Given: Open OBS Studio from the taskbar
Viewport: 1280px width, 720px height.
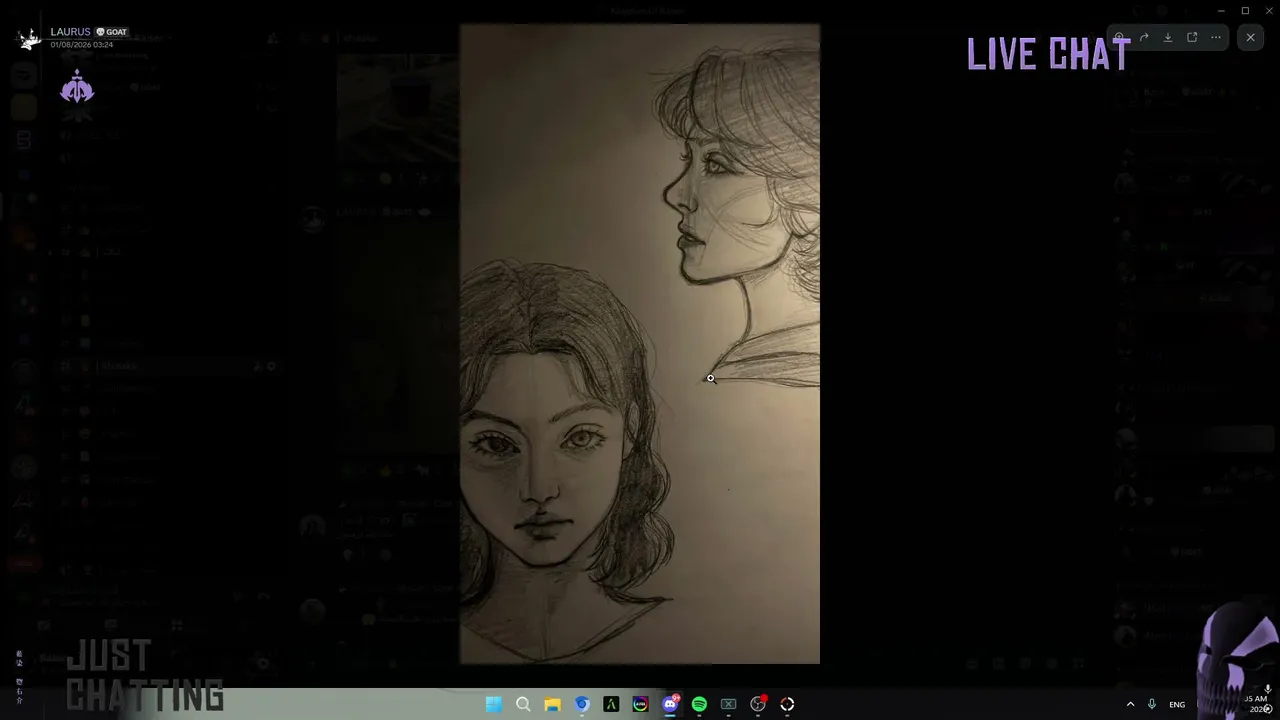Looking at the screenshot, I should coord(758,704).
